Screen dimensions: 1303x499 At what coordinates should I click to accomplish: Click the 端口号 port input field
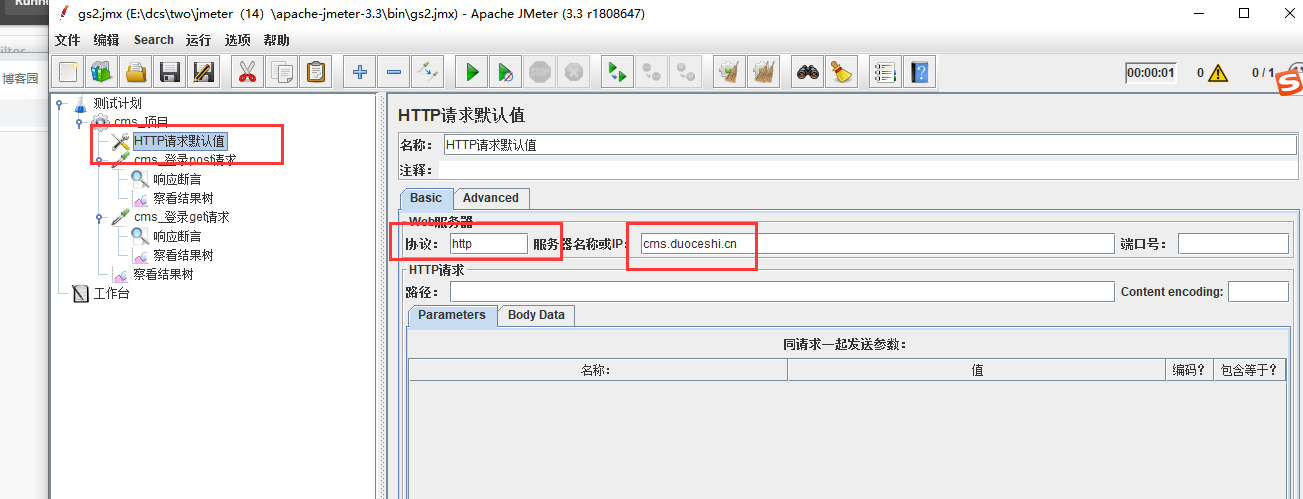click(1233, 243)
